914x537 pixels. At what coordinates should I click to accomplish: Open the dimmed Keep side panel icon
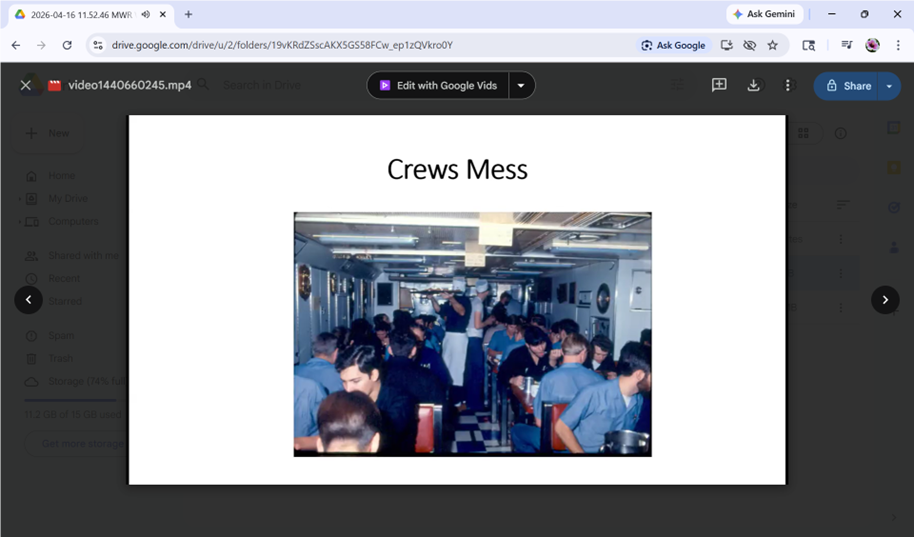[x=894, y=168]
